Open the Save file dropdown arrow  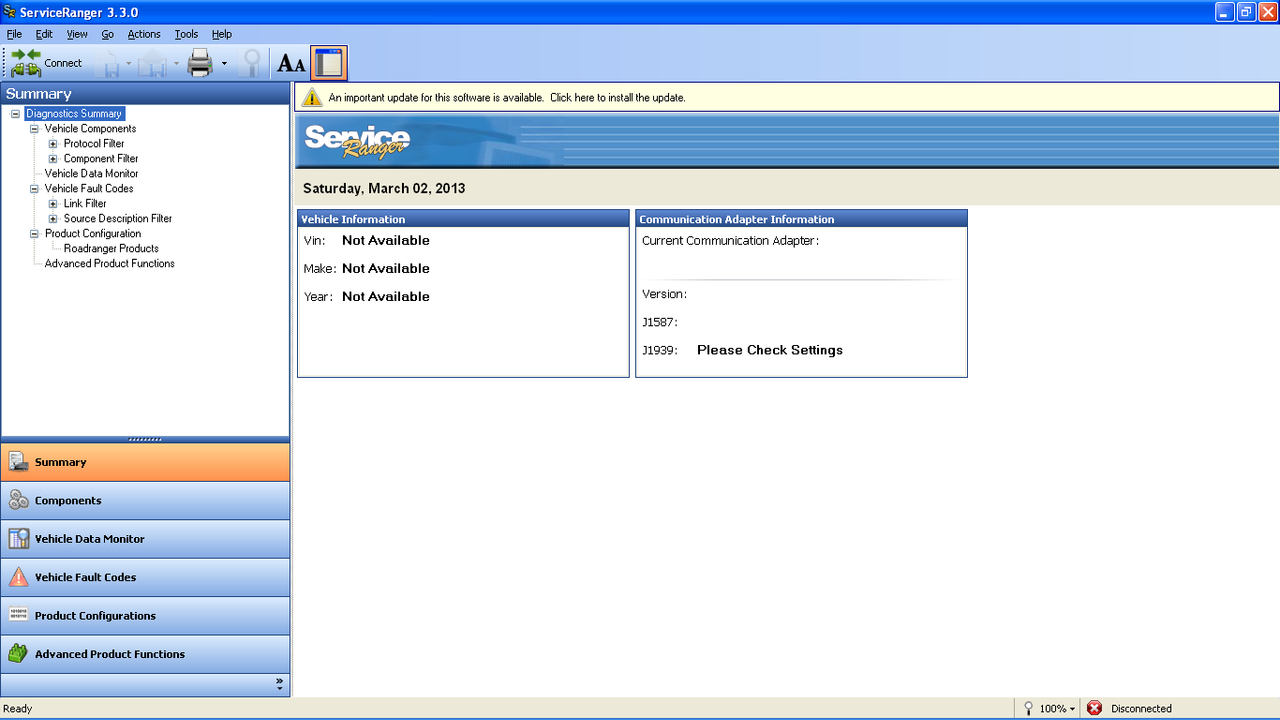coord(129,64)
